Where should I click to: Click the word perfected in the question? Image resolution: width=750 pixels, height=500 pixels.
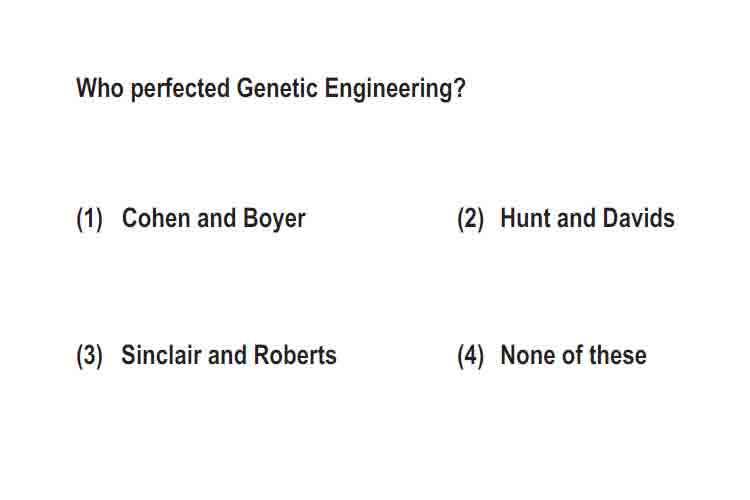(180, 89)
